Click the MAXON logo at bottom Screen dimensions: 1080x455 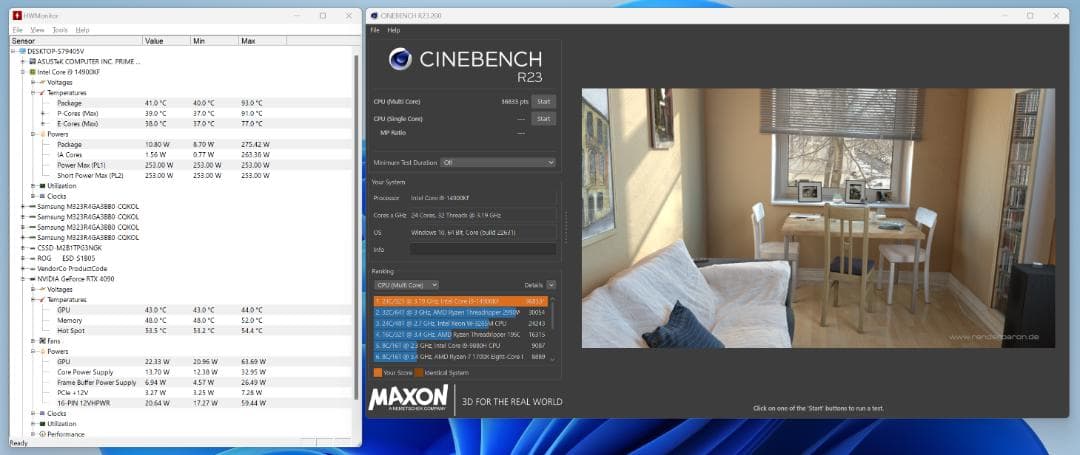[408, 399]
